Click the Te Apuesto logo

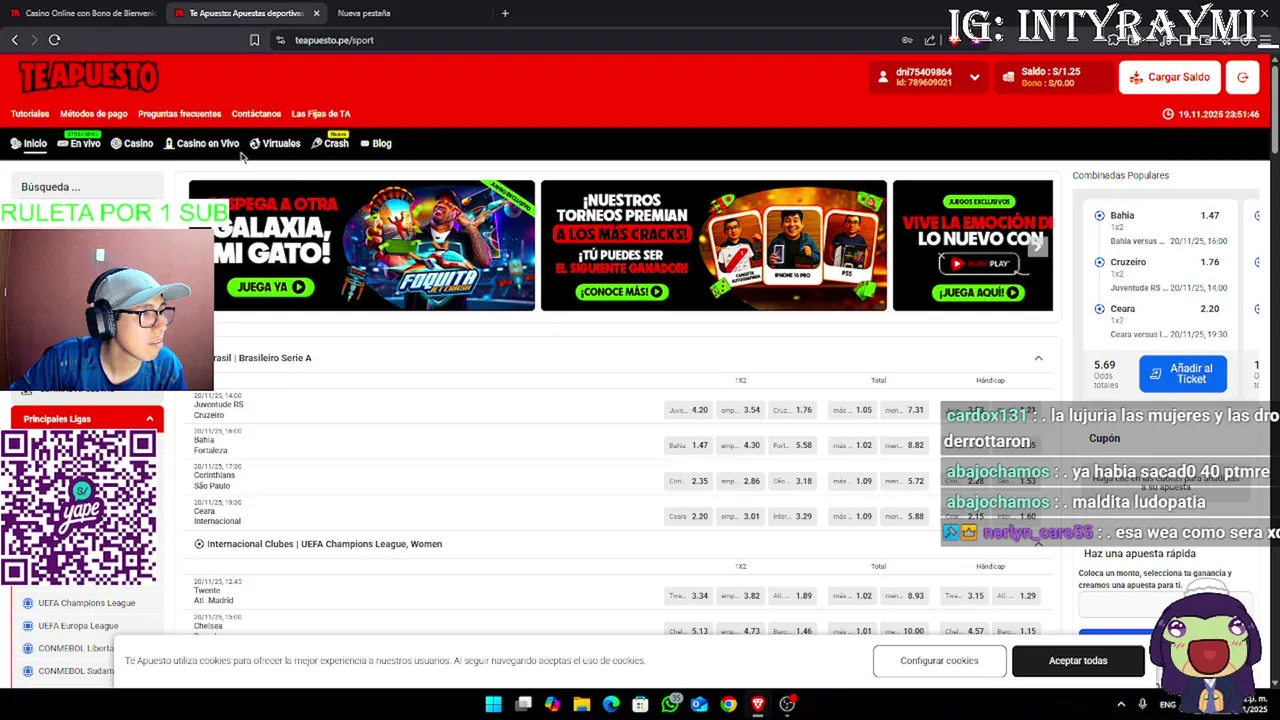click(88, 76)
